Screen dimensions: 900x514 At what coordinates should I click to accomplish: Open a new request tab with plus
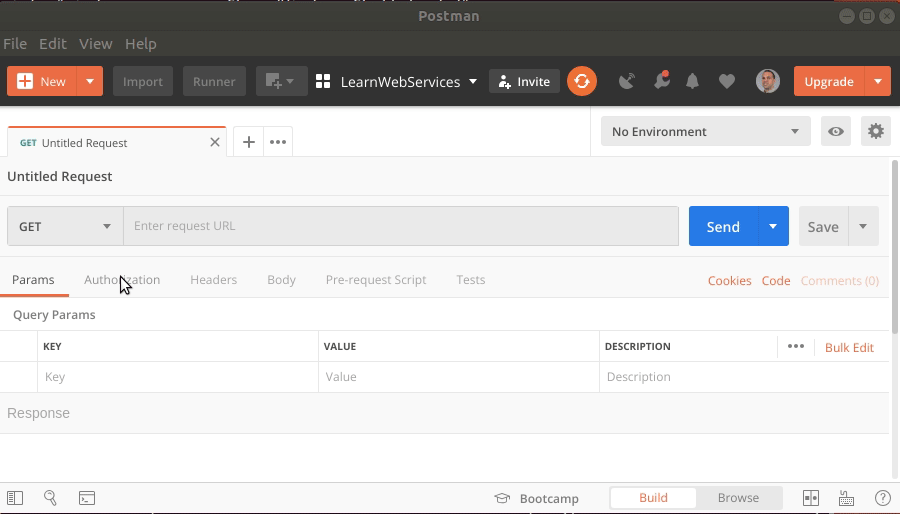[x=249, y=142]
